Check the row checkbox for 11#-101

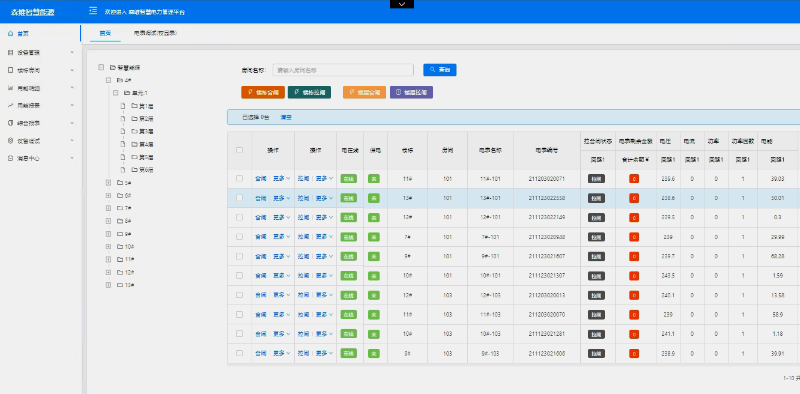[239, 179]
